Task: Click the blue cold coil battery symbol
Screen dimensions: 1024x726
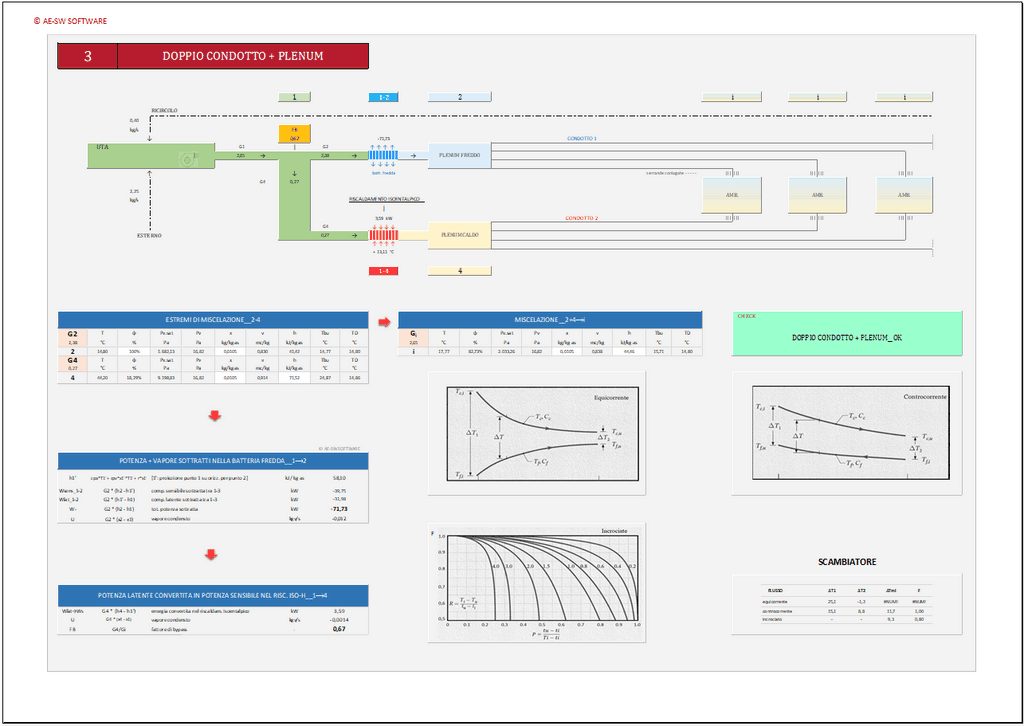Action: coord(383,154)
